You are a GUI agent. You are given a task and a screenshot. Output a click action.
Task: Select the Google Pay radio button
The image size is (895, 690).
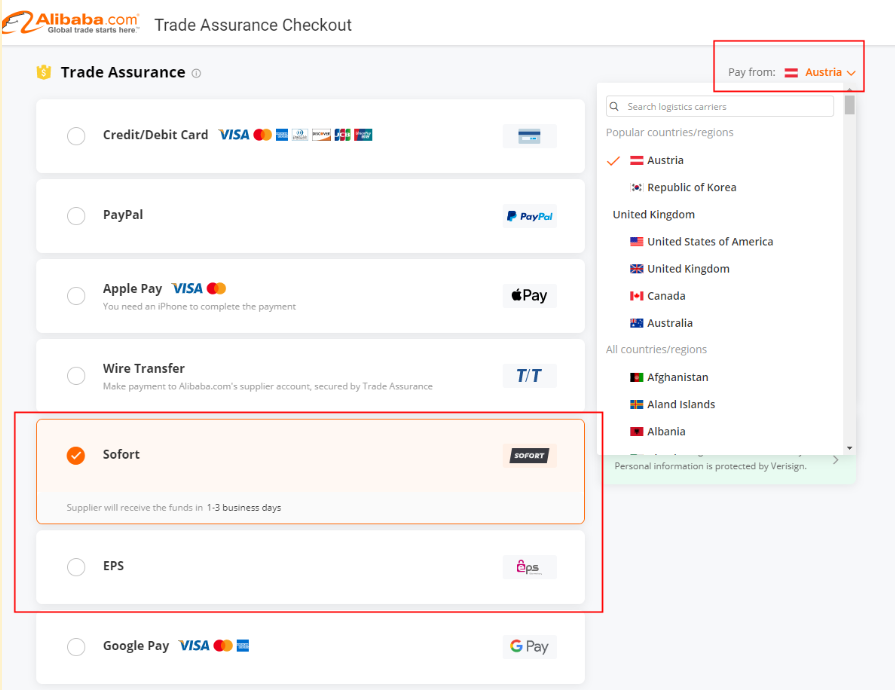tap(76, 647)
